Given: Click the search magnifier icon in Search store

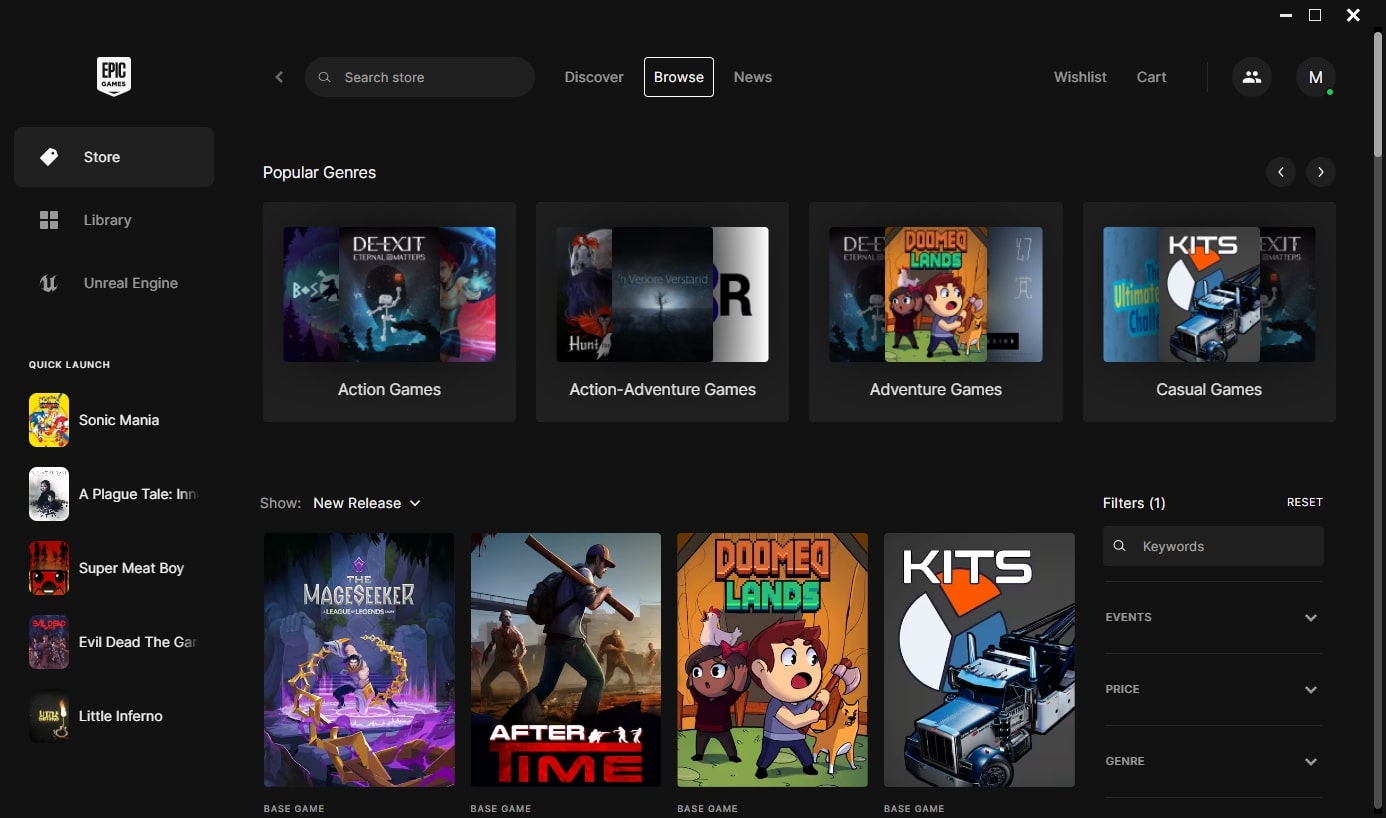Looking at the screenshot, I should coord(324,77).
